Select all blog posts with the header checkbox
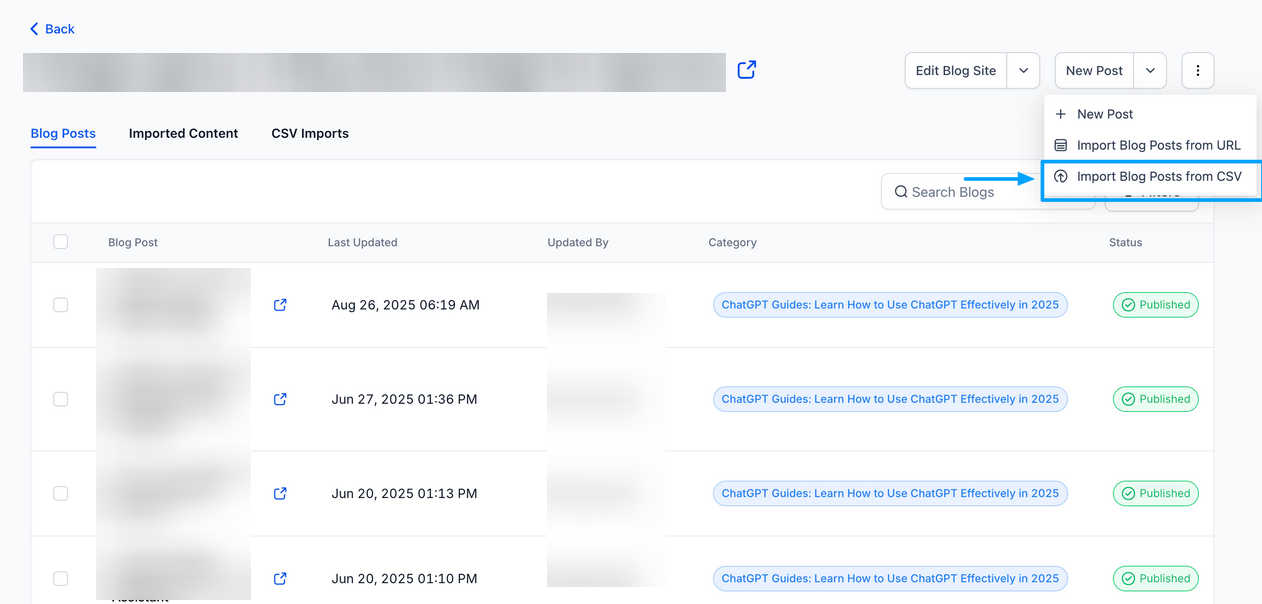This screenshot has height=604, width=1262. pyautogui.click(x=61, y=242)
